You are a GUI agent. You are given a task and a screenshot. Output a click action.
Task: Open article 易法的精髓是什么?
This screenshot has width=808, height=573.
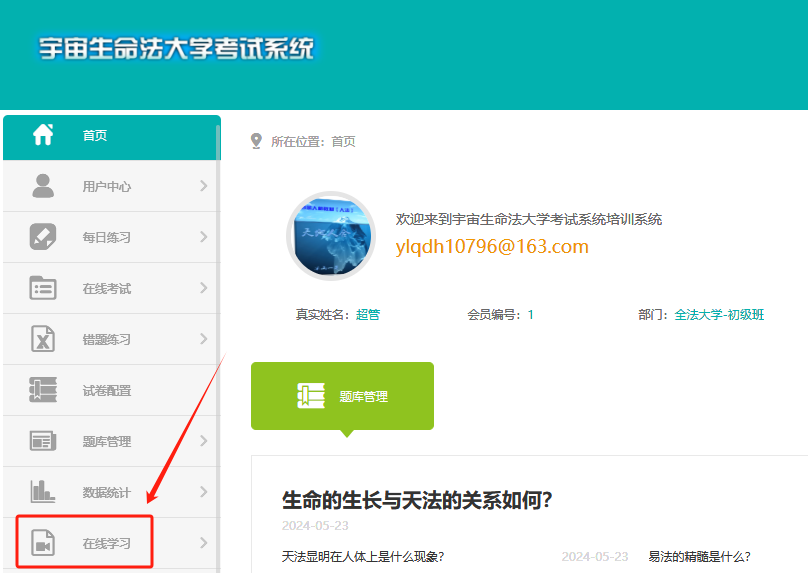(x=699, y=557)
